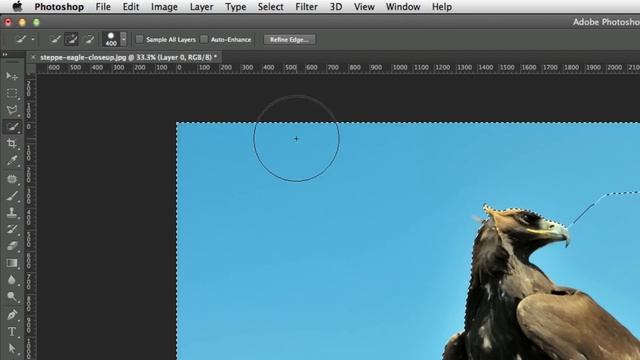Click the Refine Edge button
The image size is (640, 360).
pos(289,40)
